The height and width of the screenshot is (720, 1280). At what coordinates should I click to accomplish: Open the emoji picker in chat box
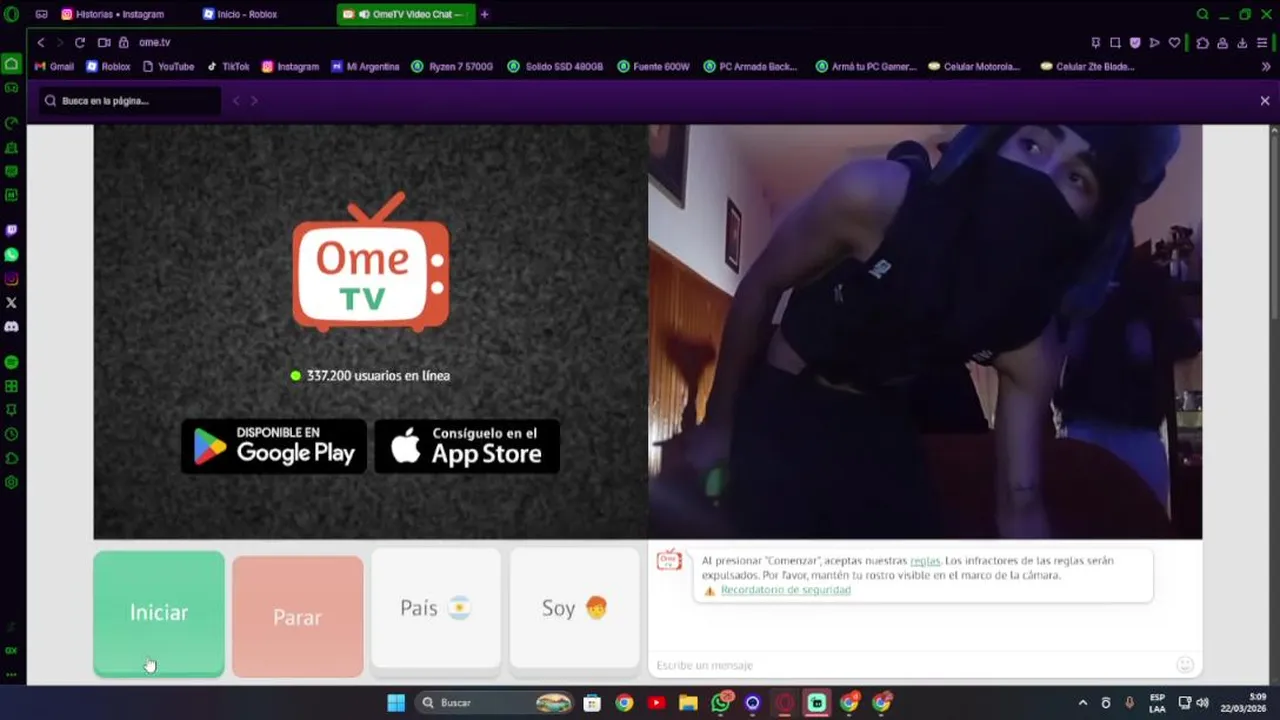click(1185, 665)
